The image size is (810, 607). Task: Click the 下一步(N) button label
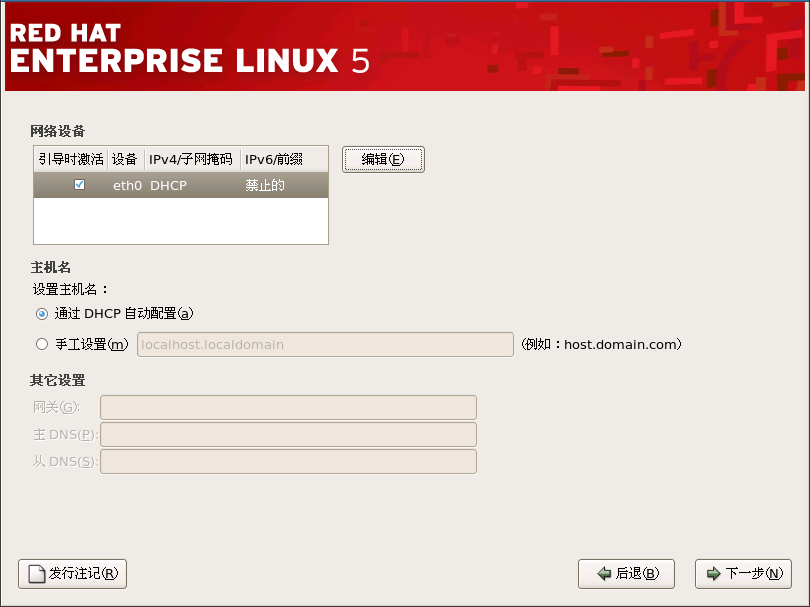754,573
